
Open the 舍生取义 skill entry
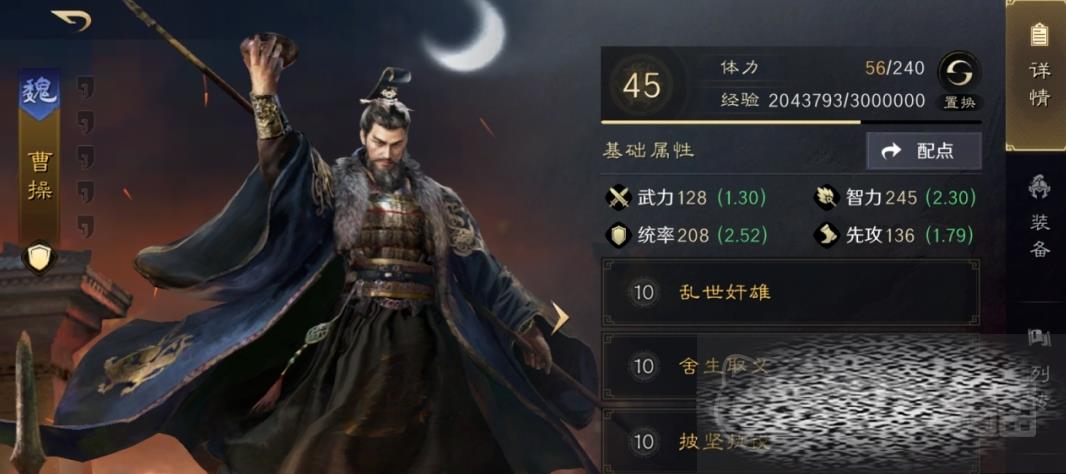(791, 367)
